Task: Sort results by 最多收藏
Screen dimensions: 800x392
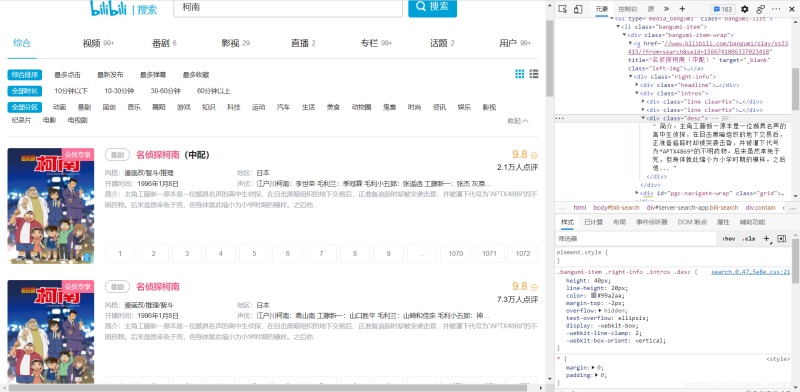Action: click(196, 75)
